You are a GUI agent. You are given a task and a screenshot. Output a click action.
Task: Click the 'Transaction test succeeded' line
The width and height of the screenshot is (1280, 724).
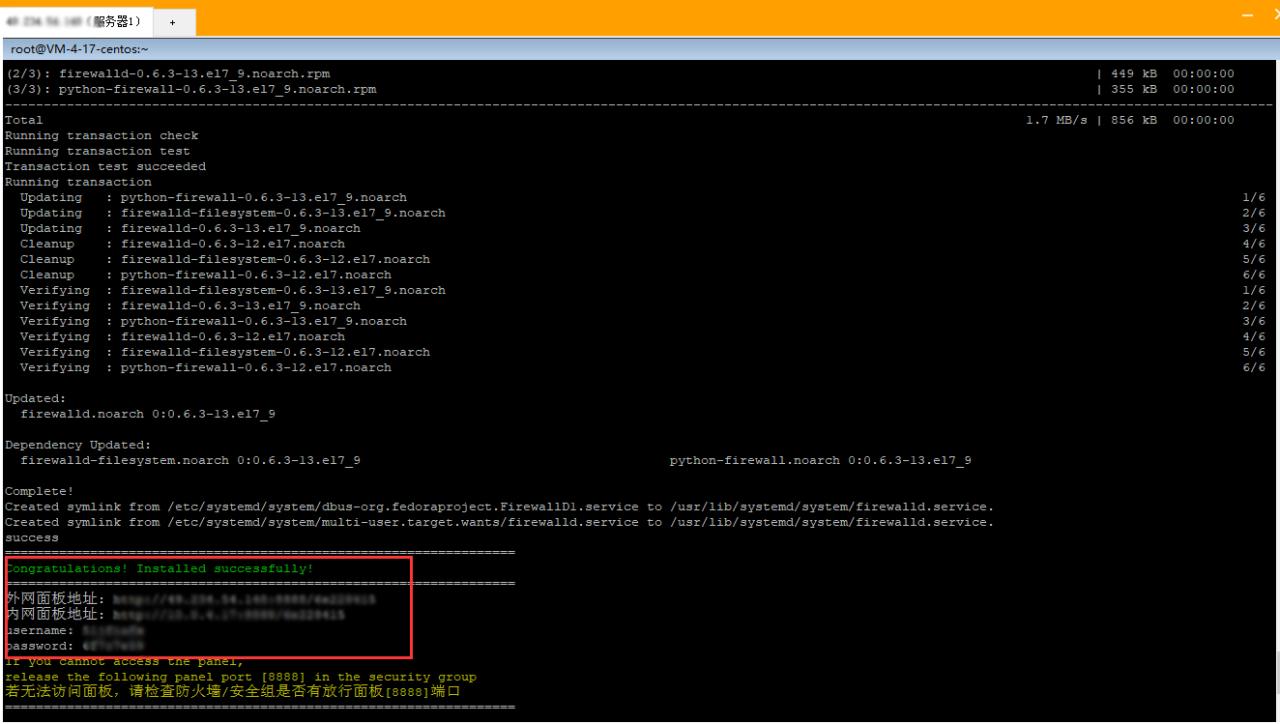pyautogui.click(x=105, y=166)
